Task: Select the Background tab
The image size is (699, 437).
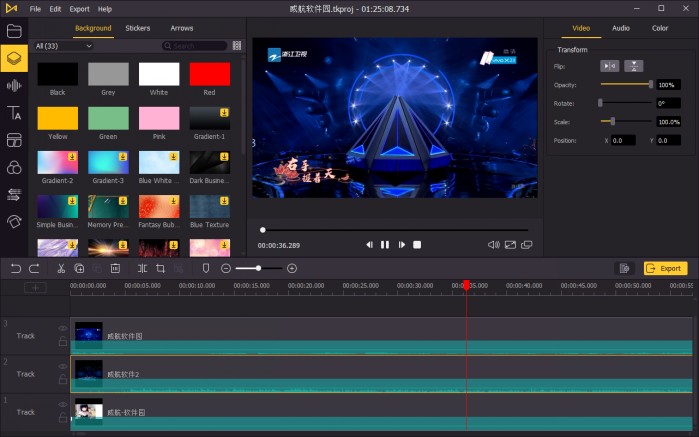Action: 93,28
